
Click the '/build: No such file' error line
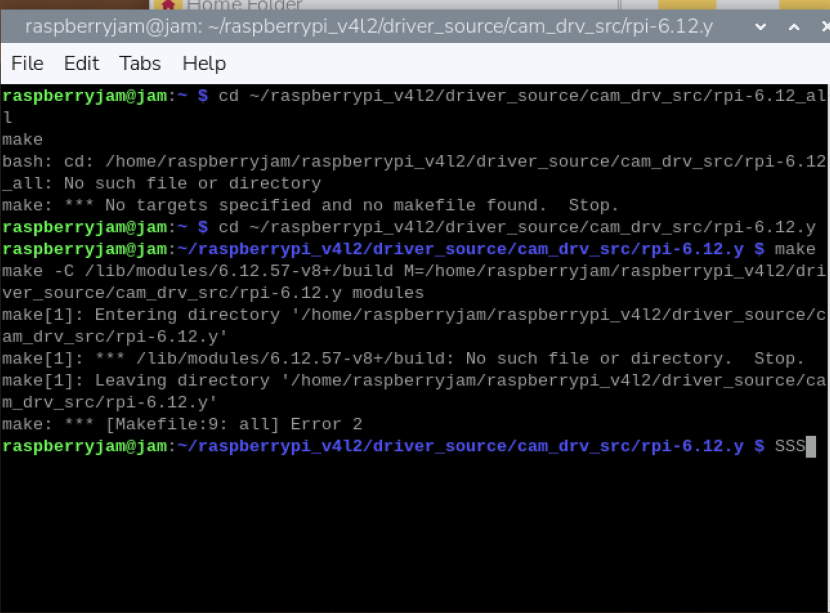(400, 359)
